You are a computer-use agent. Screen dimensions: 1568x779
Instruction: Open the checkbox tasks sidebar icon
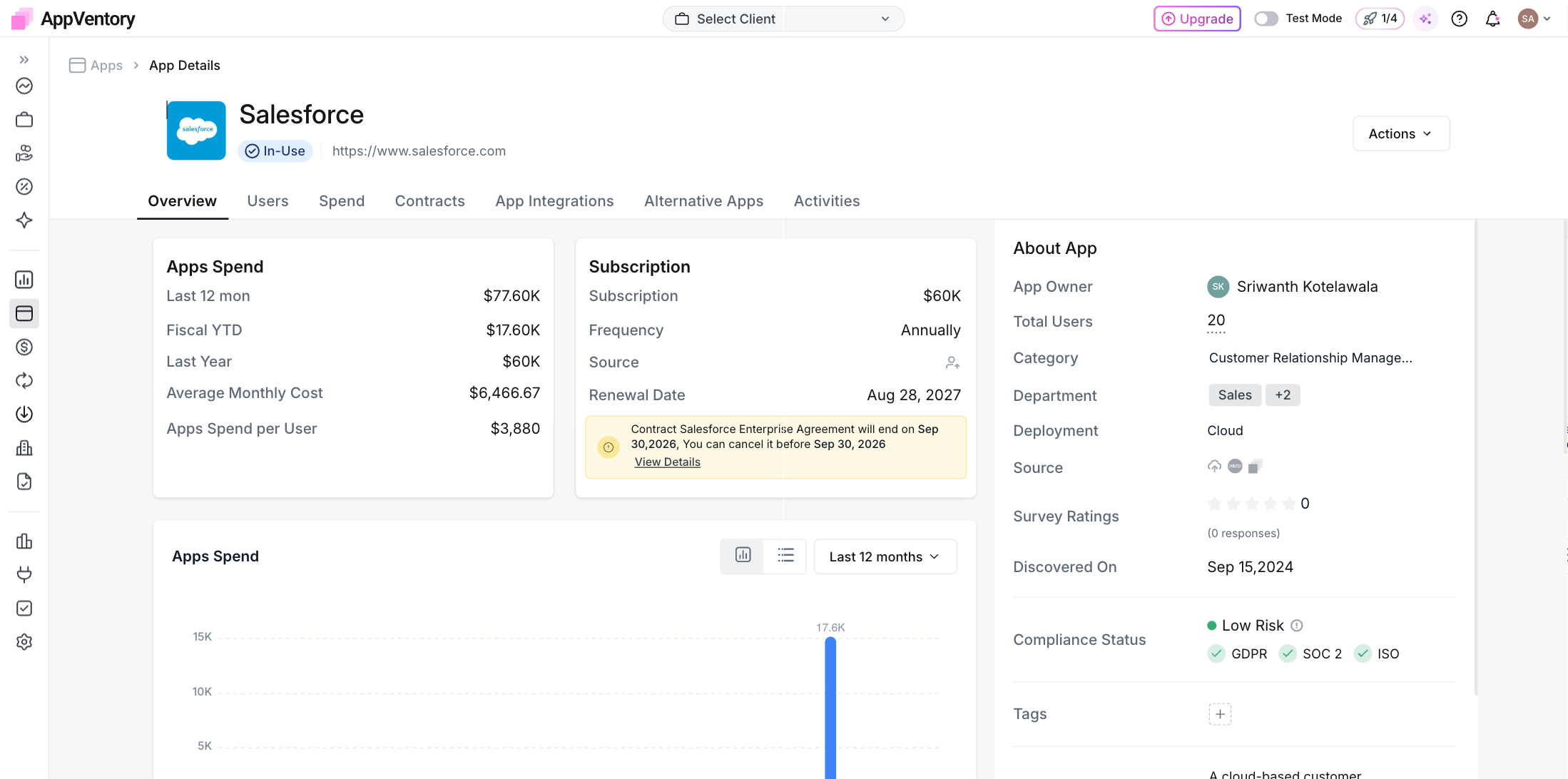(24, 609)
